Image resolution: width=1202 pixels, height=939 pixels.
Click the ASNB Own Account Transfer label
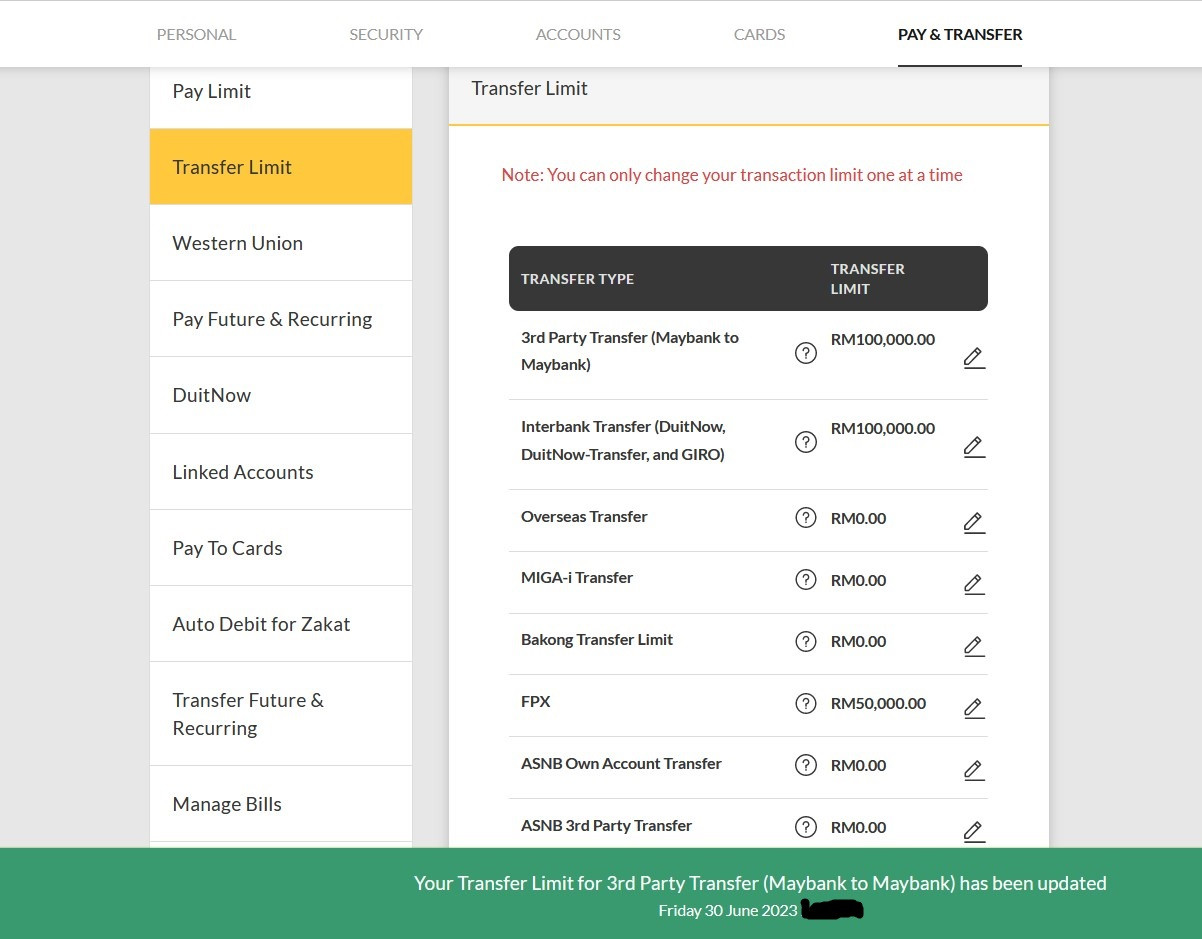(621, 764)
